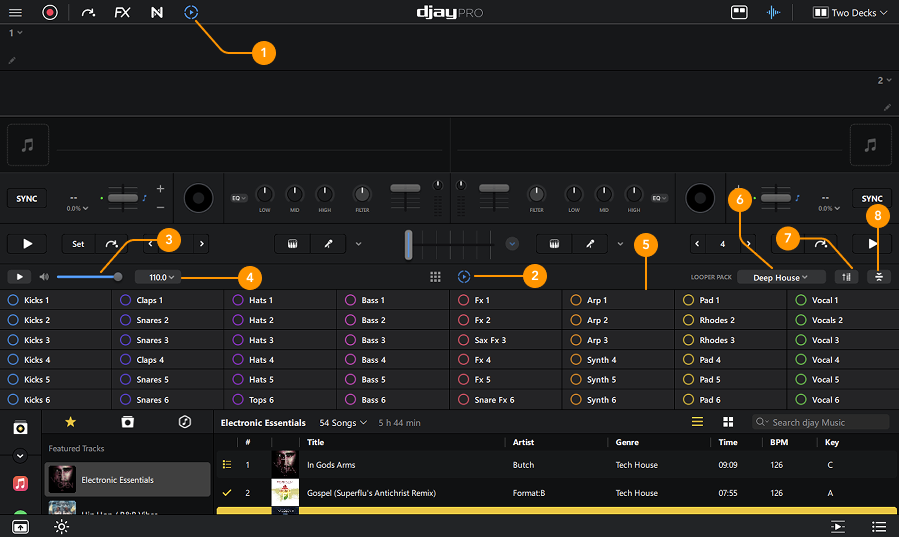
Task: Click the red record button
Action: [50, 13]
